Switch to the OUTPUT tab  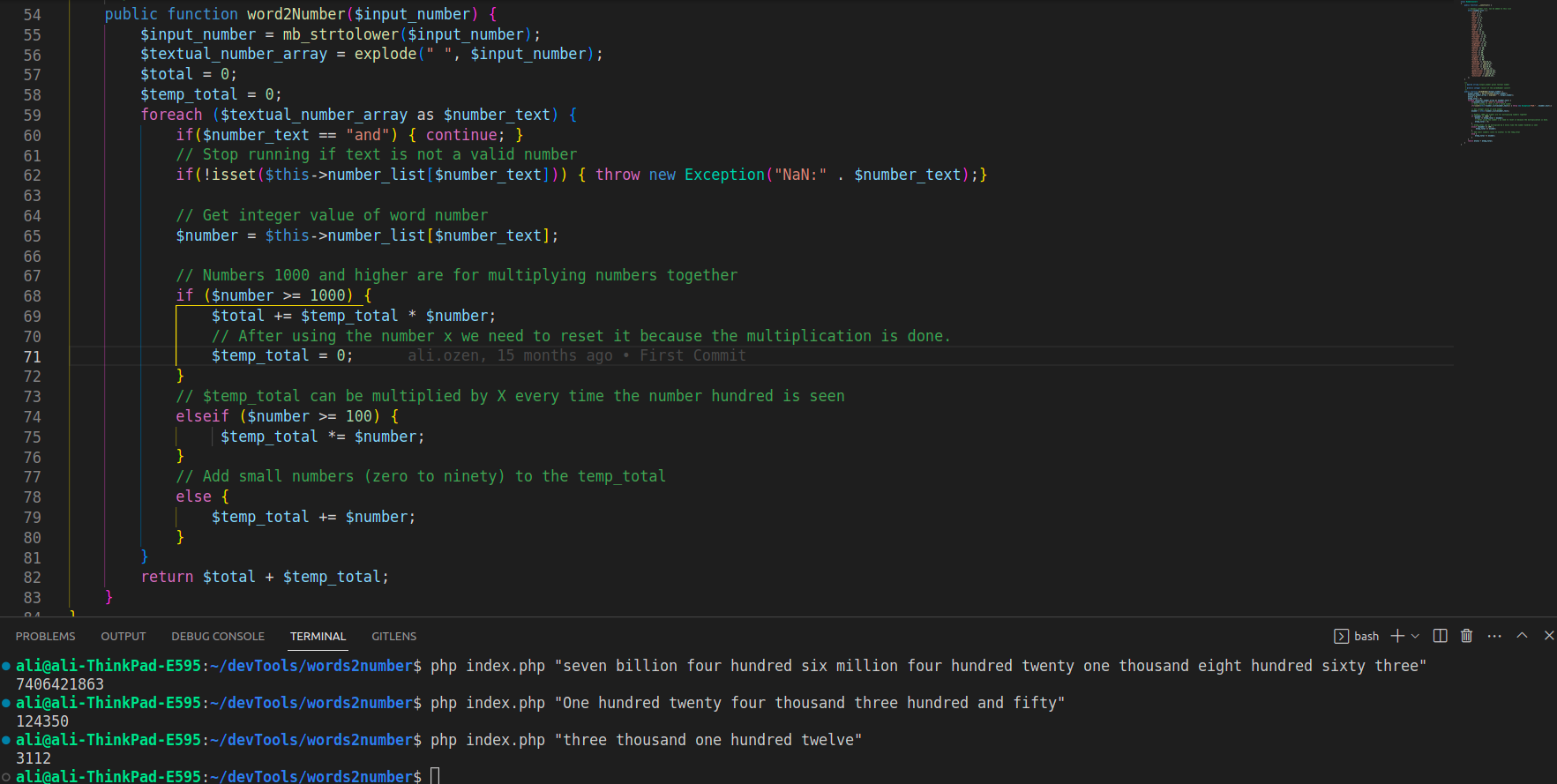click(x=124, y=636)
